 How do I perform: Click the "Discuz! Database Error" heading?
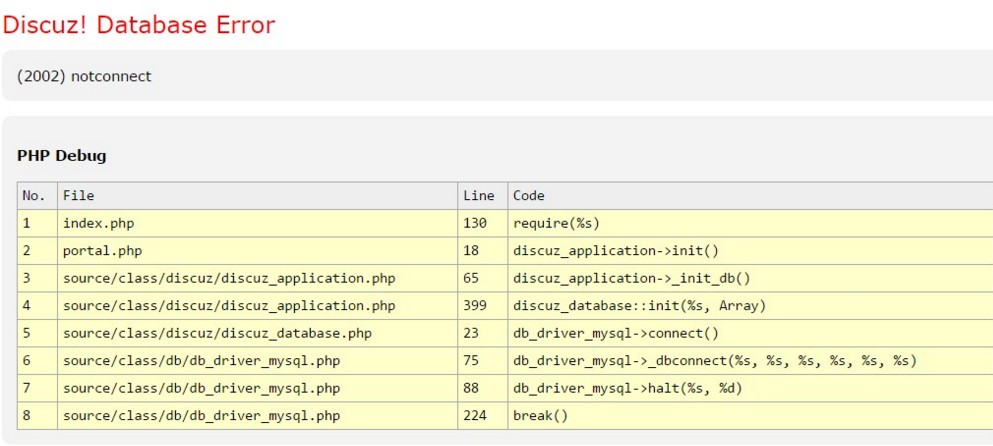(x=139, y=25)
